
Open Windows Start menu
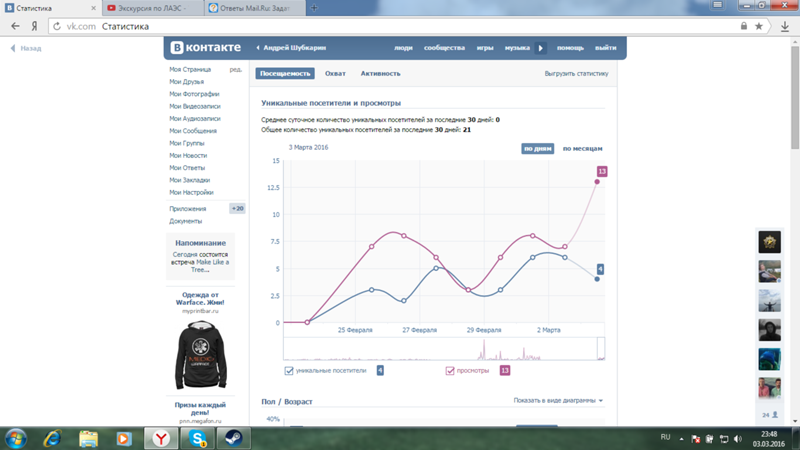[x=16, y=438]
